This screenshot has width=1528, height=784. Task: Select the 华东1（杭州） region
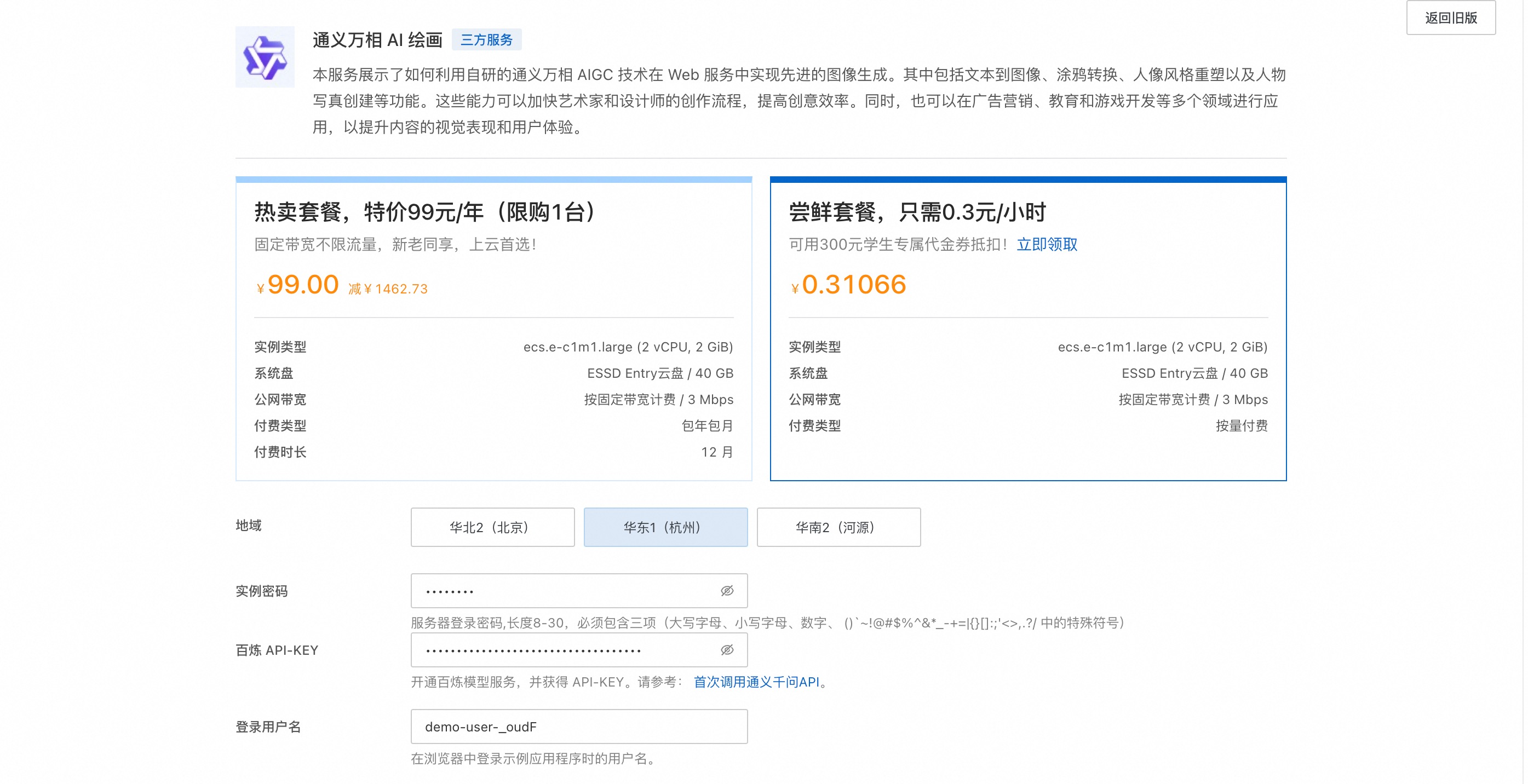coord(665,527)
